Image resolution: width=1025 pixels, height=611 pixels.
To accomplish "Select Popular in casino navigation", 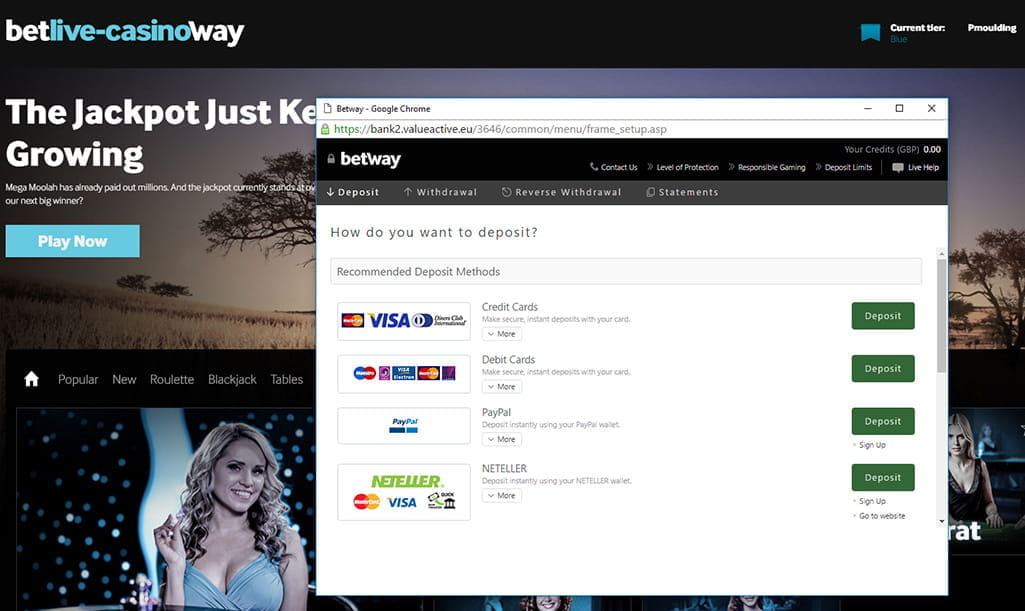I will point(78,379).
